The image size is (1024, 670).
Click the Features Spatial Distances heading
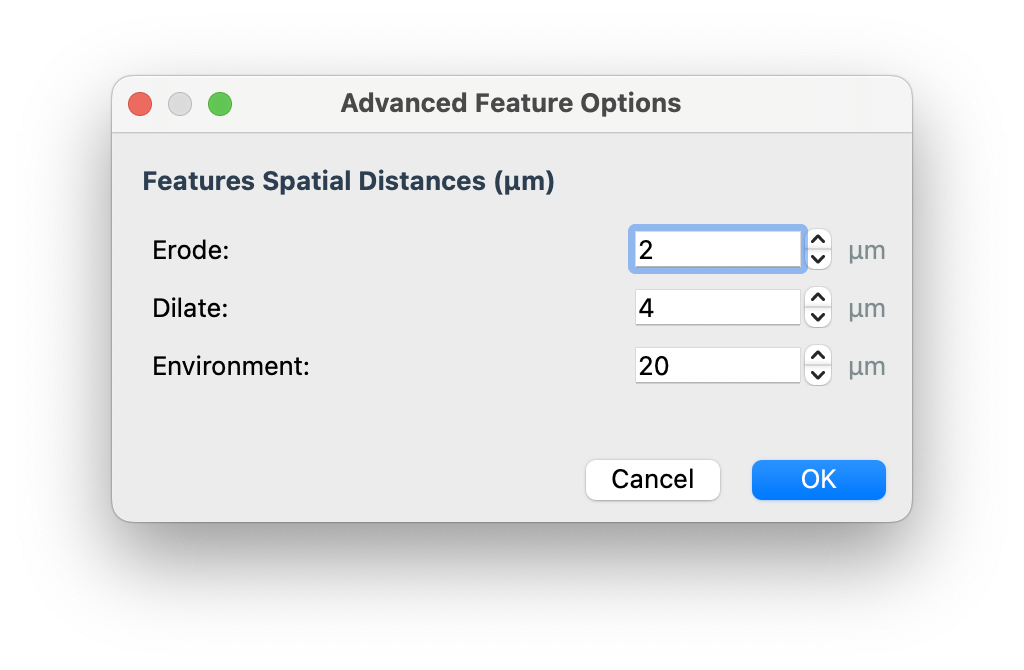point(348,181)
